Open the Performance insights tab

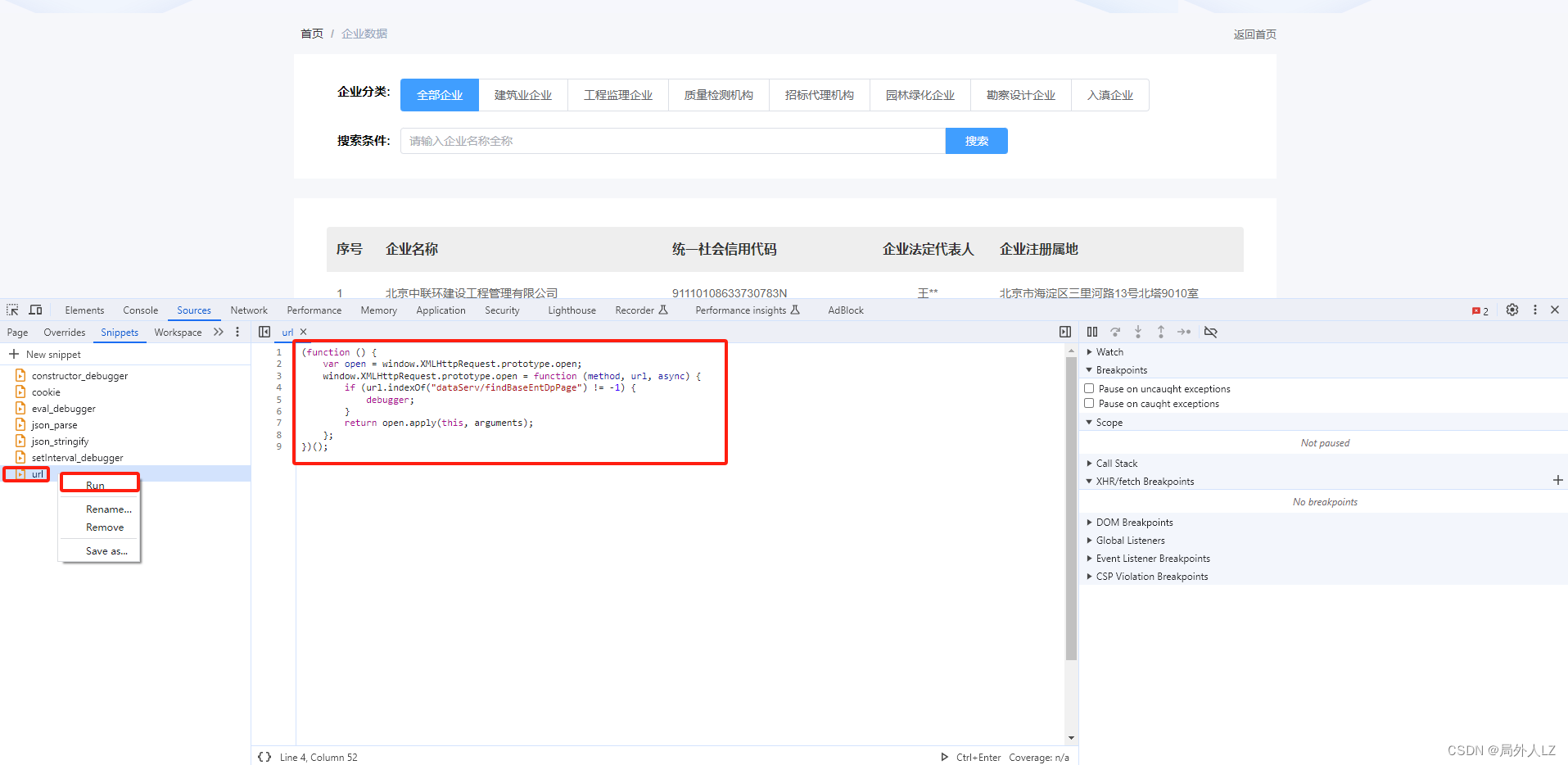click(x=747, y=310)
